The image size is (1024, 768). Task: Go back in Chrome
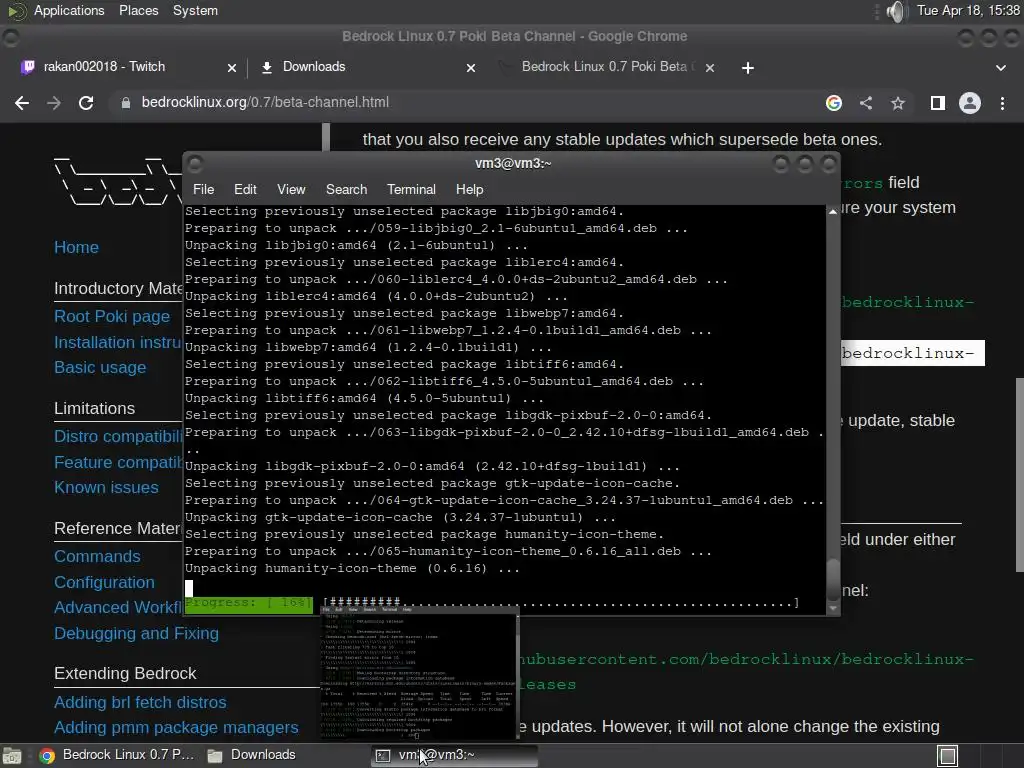point(22,103)
